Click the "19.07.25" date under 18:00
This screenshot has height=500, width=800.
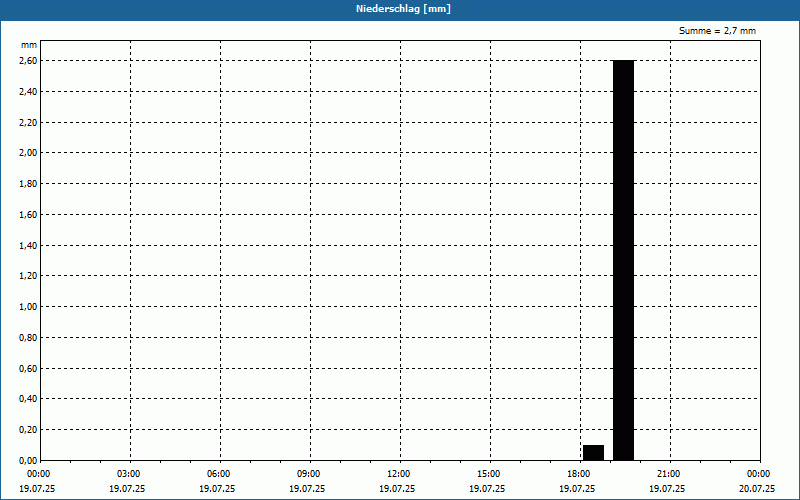point(577,489)
